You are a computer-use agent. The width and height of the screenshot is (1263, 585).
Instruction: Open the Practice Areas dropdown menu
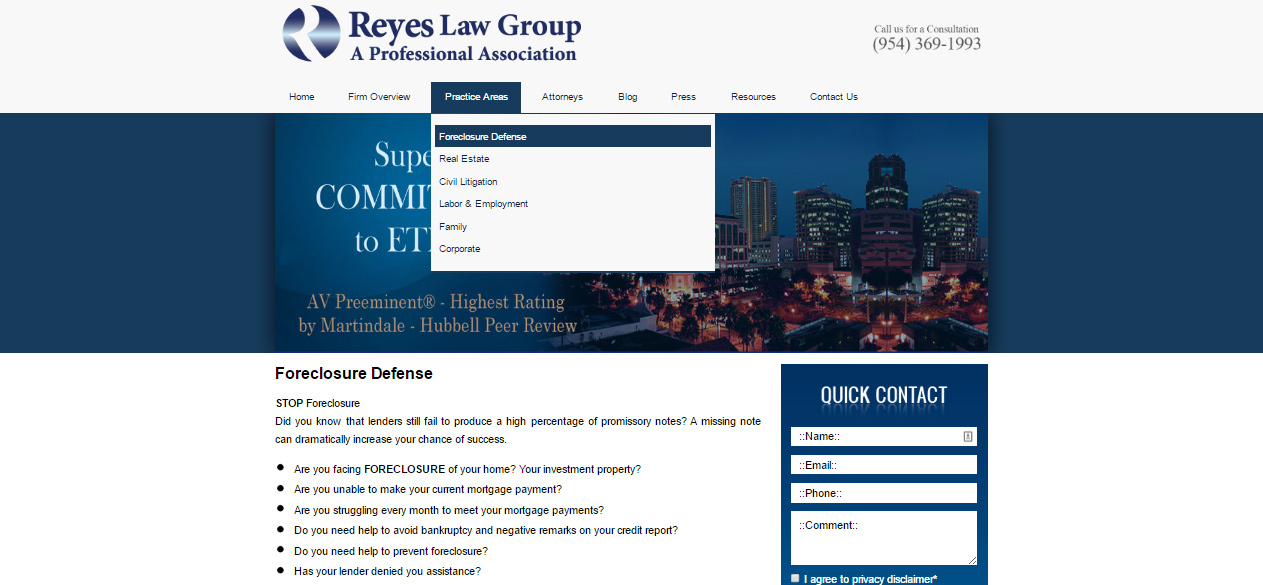tap(476, 97)
